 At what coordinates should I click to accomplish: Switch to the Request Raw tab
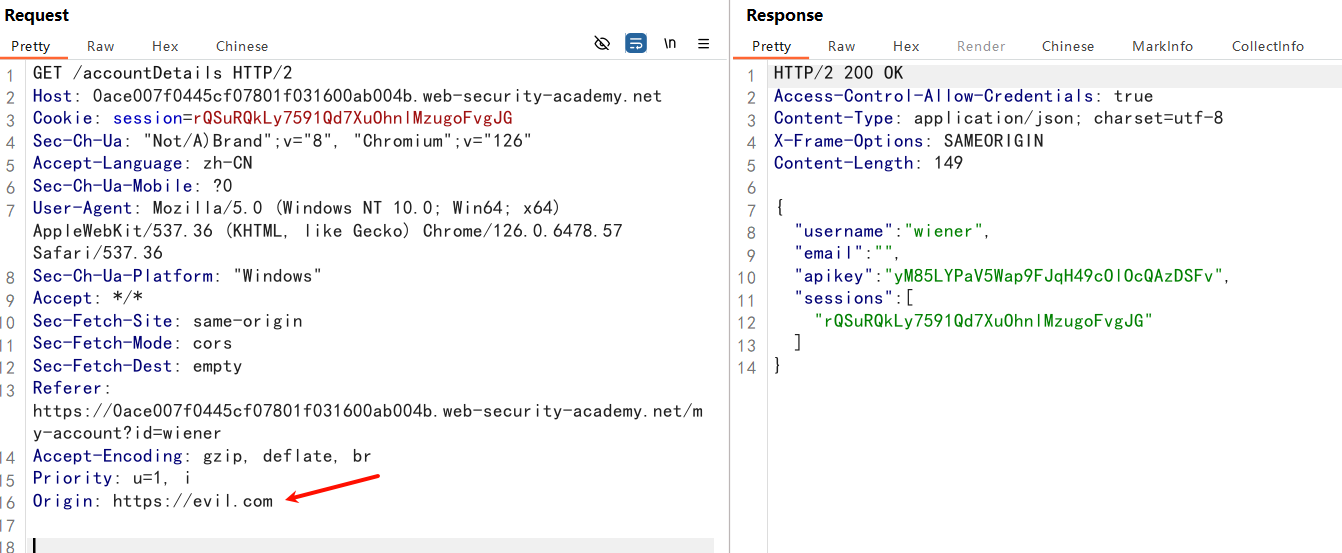pos(100,46)
